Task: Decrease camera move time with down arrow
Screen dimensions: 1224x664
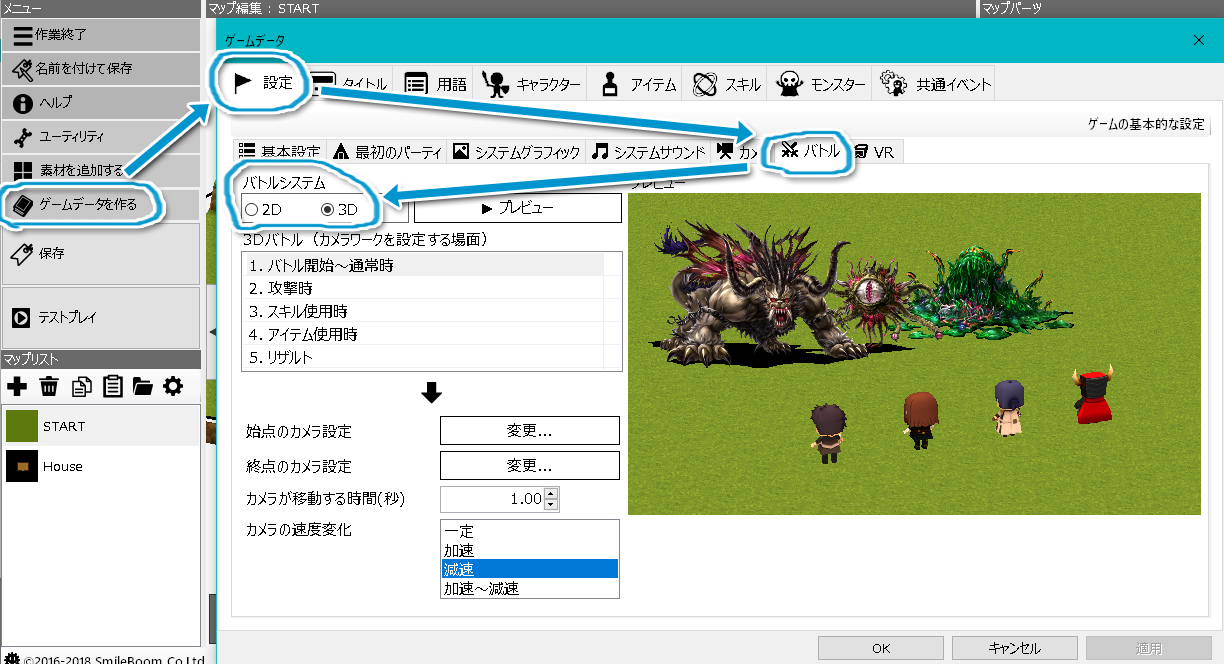Action: click(551, 504)
